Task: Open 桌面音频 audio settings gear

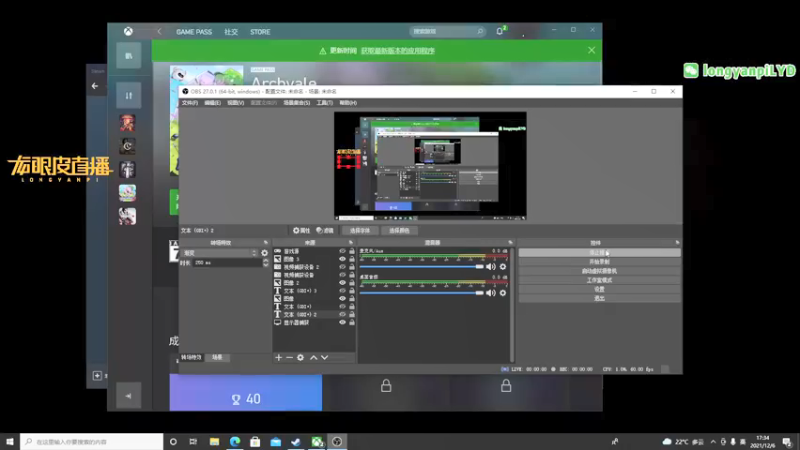Action: click(x=503, y=293)
